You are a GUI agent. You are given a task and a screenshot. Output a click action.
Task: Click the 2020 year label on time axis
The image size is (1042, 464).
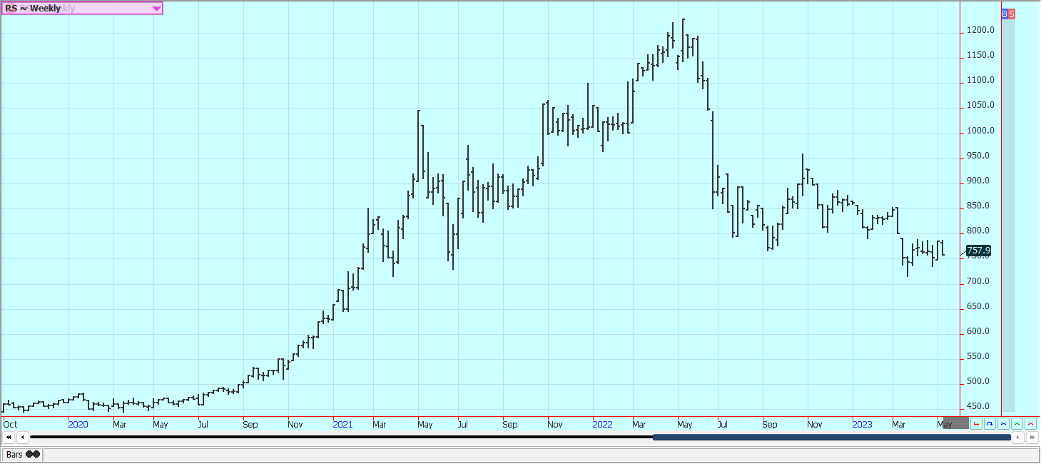tap(78, 424)
